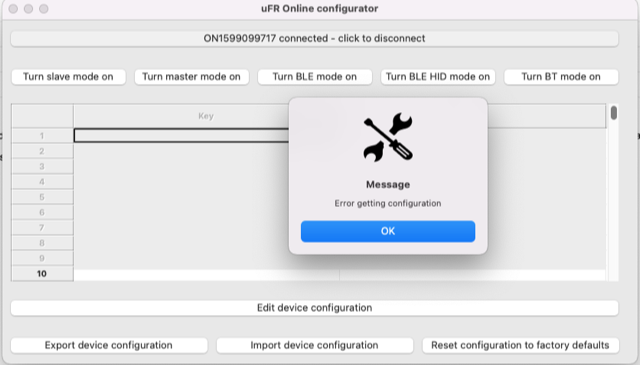Screen dimensions: 640x365
Task: Select row header 3
Action: click(x=42, y=167)
